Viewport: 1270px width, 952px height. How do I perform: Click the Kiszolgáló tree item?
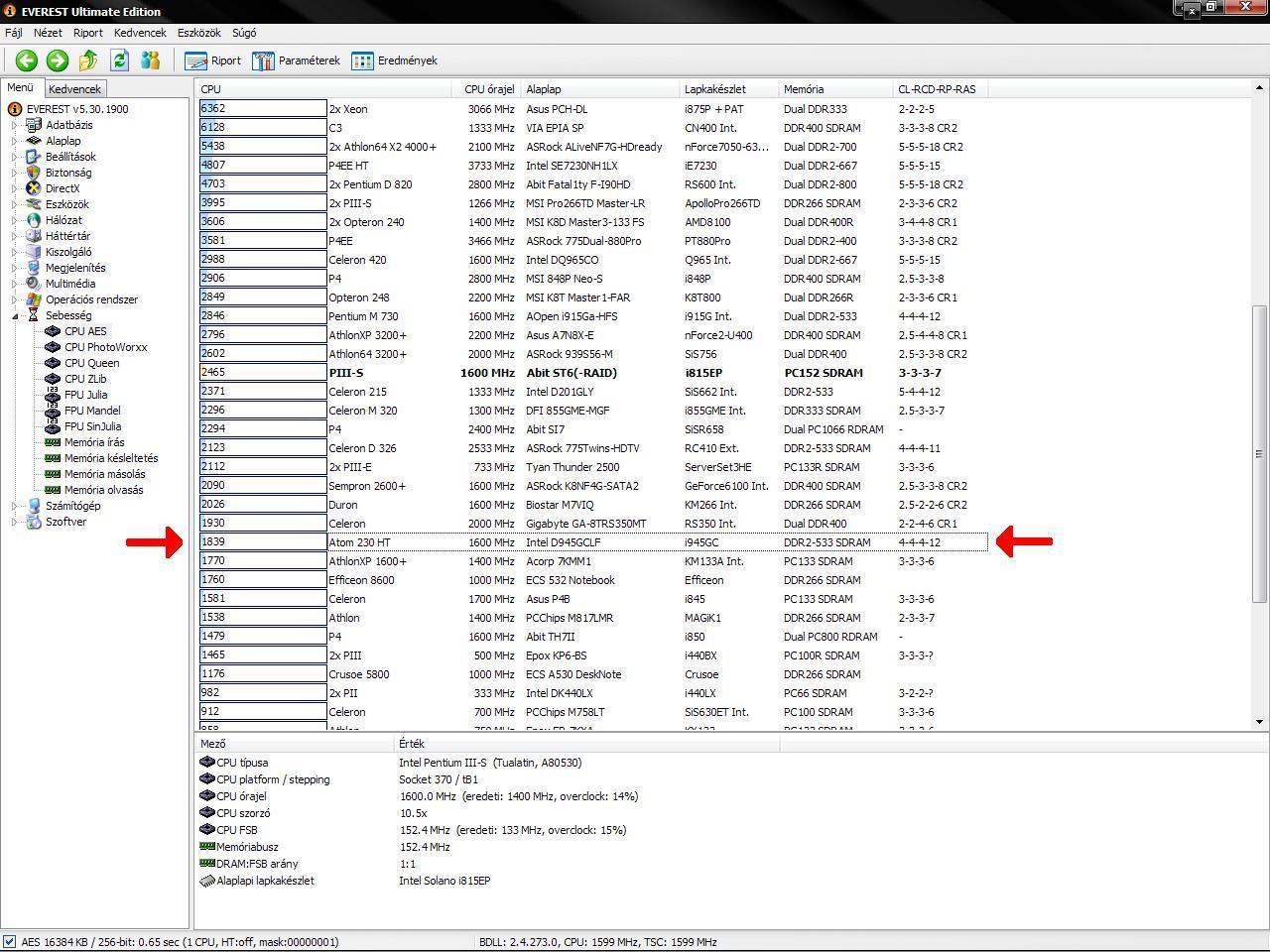68,252
